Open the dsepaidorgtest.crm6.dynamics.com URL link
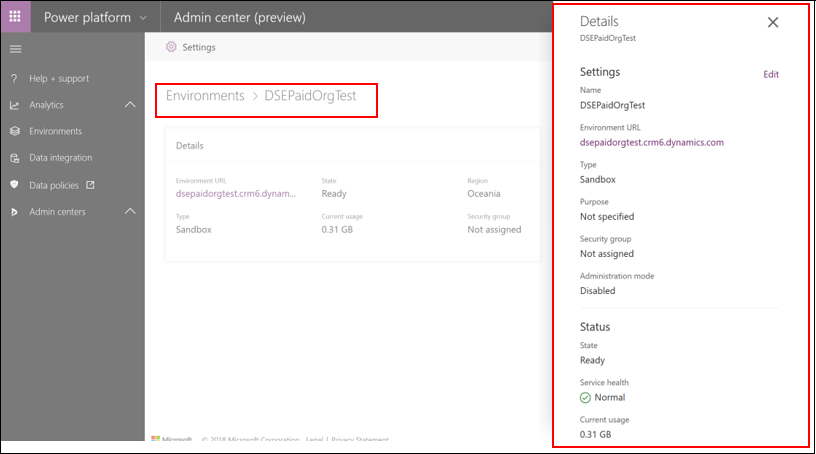816x454 pixels. coord(651,142)
